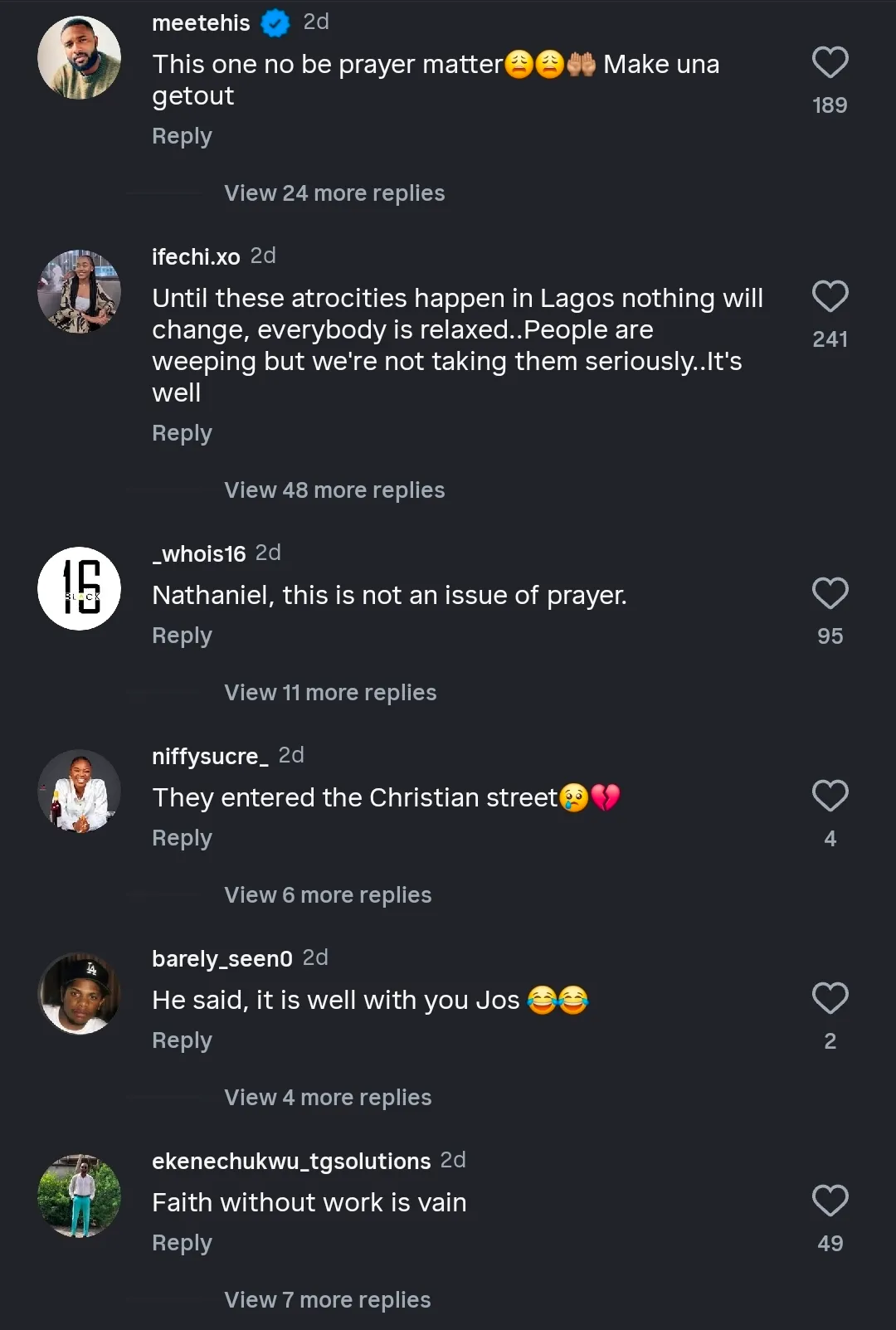
Task: Reply to 'Nathaniel, this is not an issue' comment
Action: [x=182, y=636]
